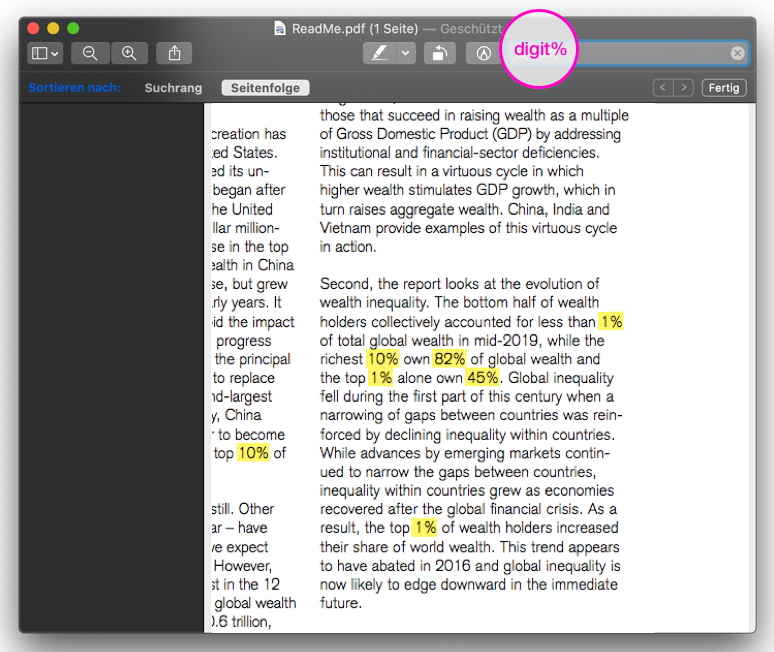The image size is (774, 652).
Task: Click highlighted 10% after 'richest'
Action: (x=383, y=359)
